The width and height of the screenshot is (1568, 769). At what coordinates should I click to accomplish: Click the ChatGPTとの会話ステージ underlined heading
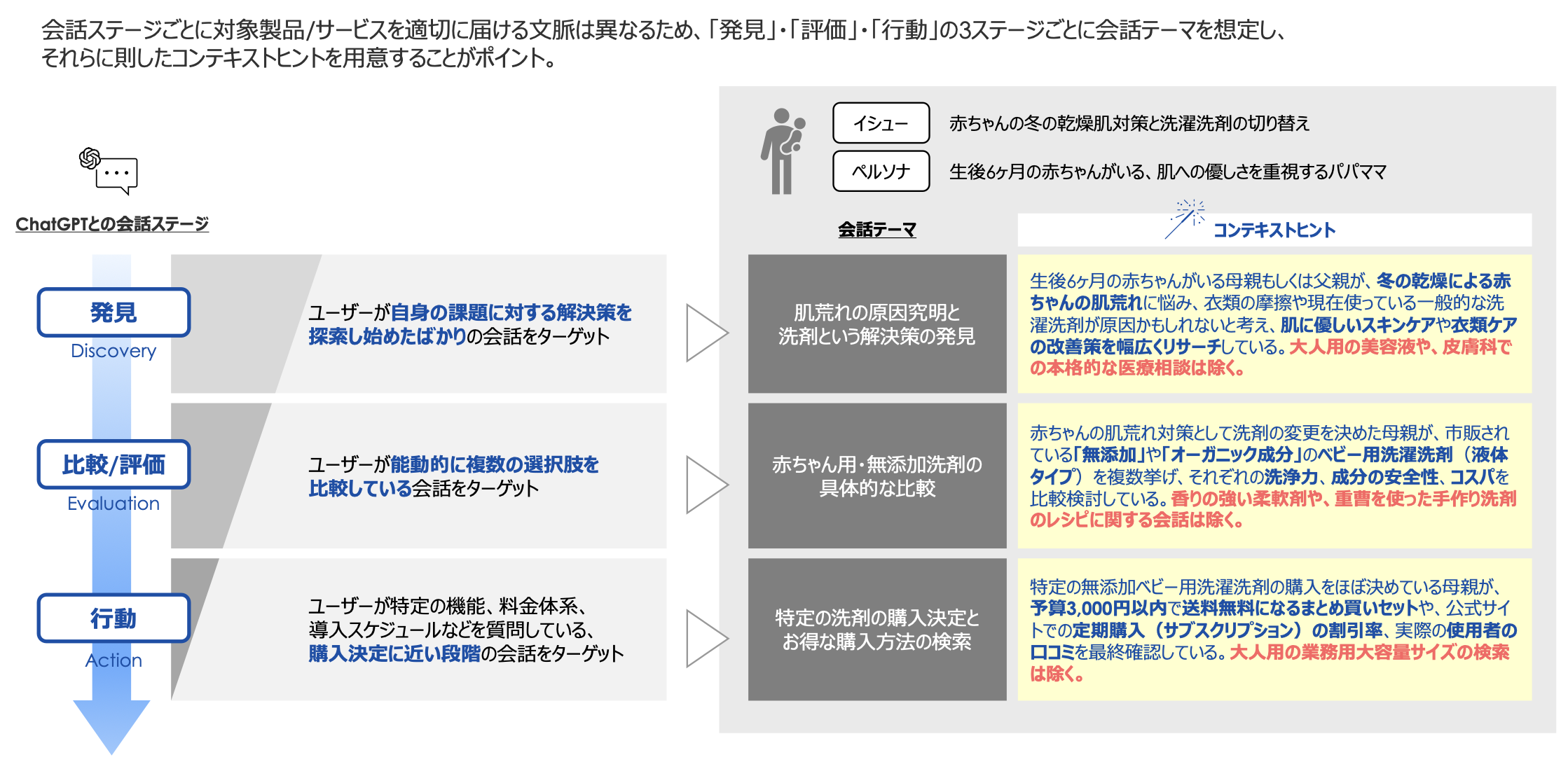click(x=112, y=224)
